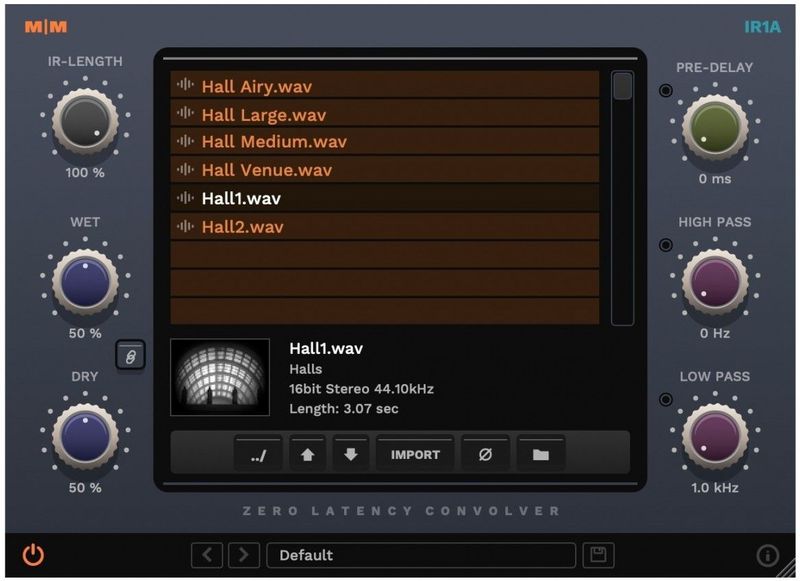Select Hall Venue.wav in the list

tap(385, 170)
